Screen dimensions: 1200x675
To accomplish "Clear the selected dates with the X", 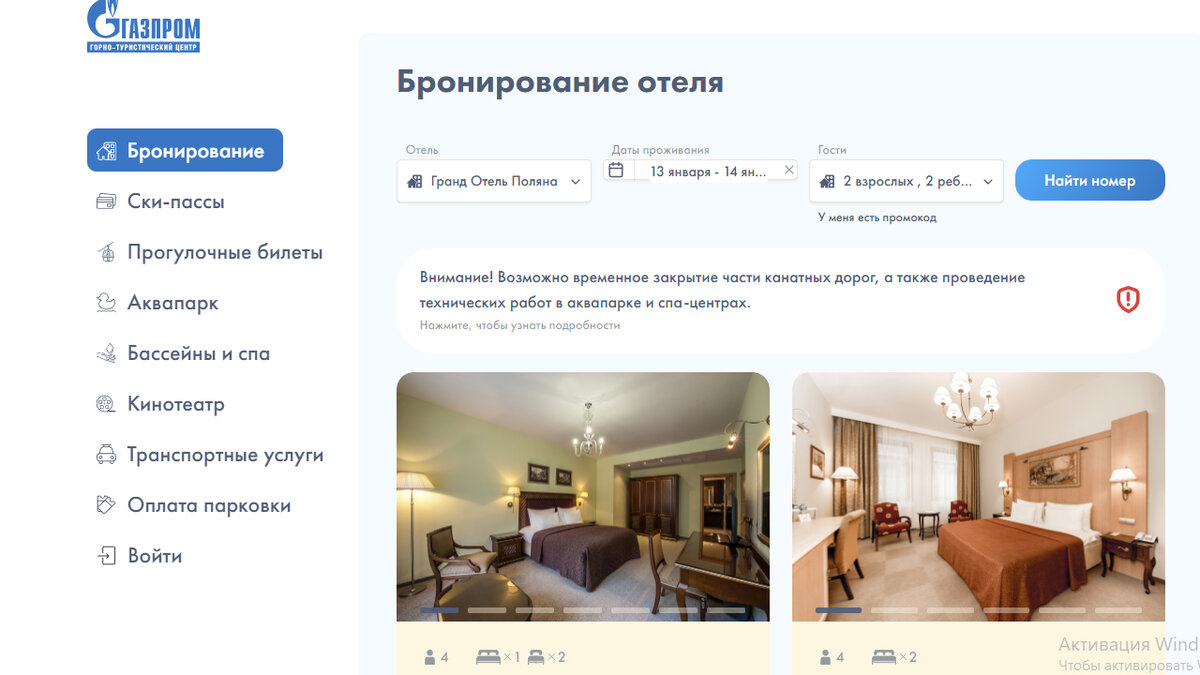I will click(789, 169).
